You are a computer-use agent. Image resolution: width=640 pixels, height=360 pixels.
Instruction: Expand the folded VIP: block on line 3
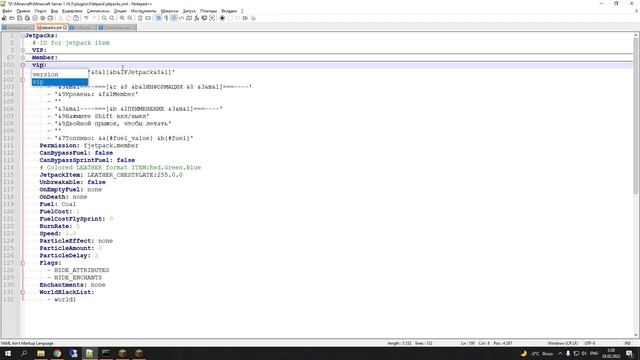[23, 50]
